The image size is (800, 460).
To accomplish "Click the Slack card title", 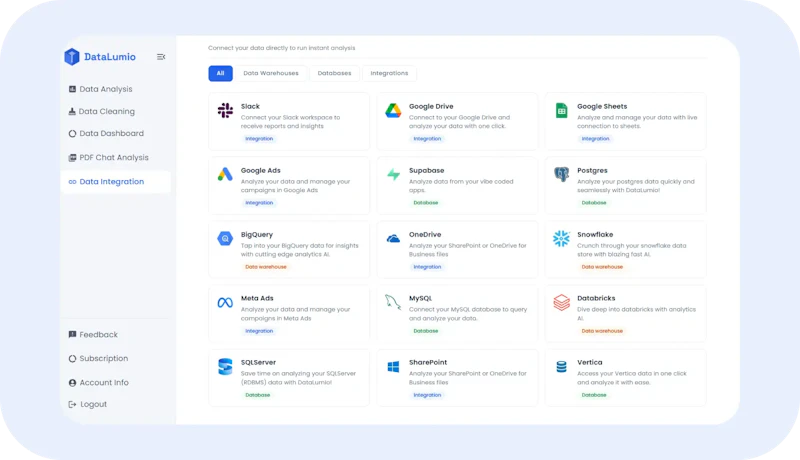I will point(250,107).
